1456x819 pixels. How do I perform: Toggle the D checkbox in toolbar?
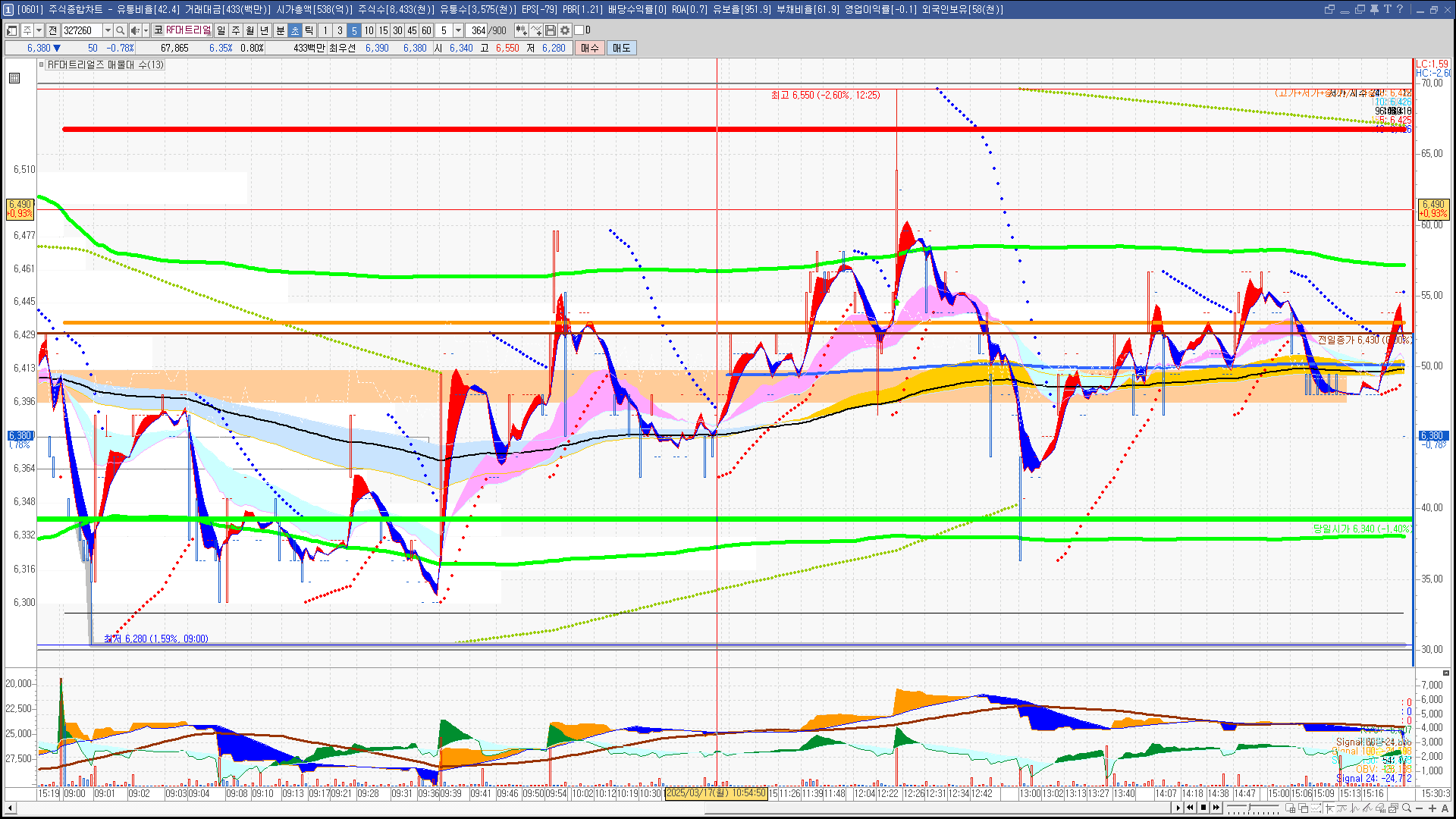tap(579, 30)
